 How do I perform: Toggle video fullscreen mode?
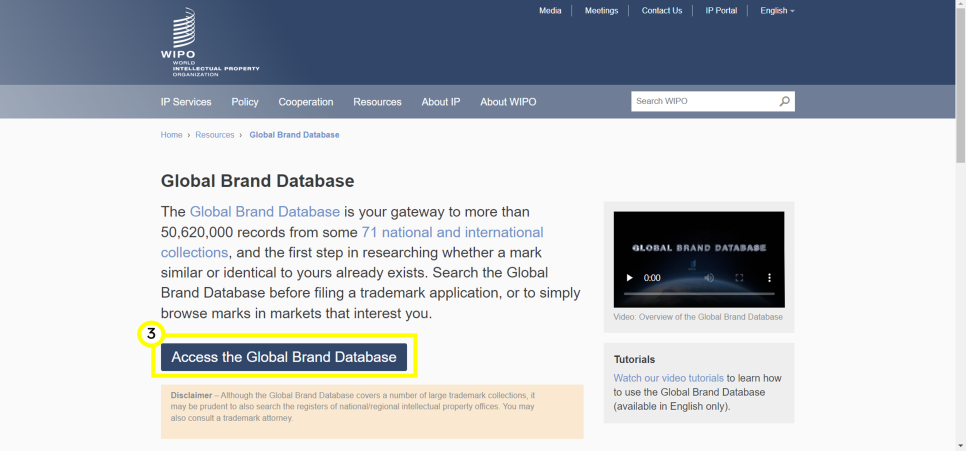point(739,278)
